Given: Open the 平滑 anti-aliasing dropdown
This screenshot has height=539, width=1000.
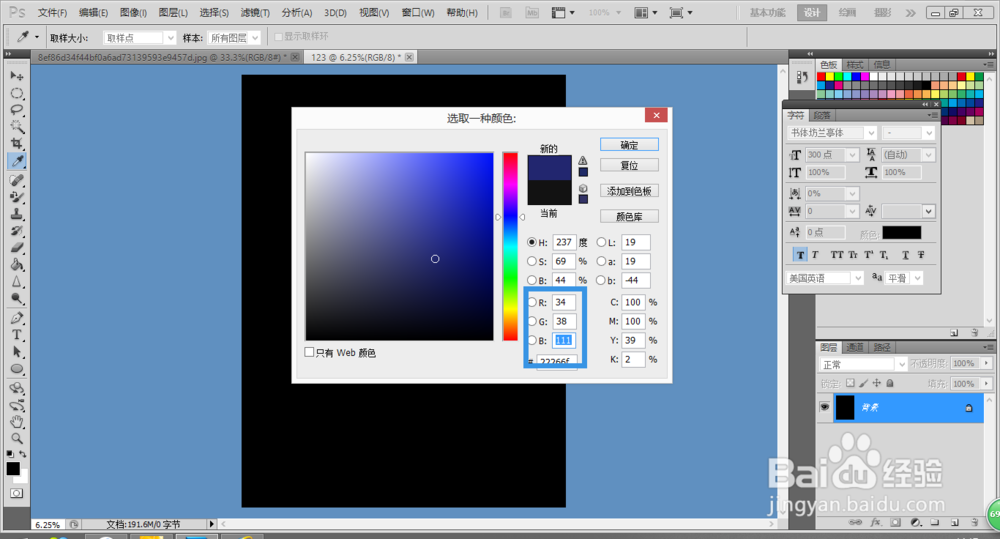Looking at the screenshot, I should tap(904, 278).
